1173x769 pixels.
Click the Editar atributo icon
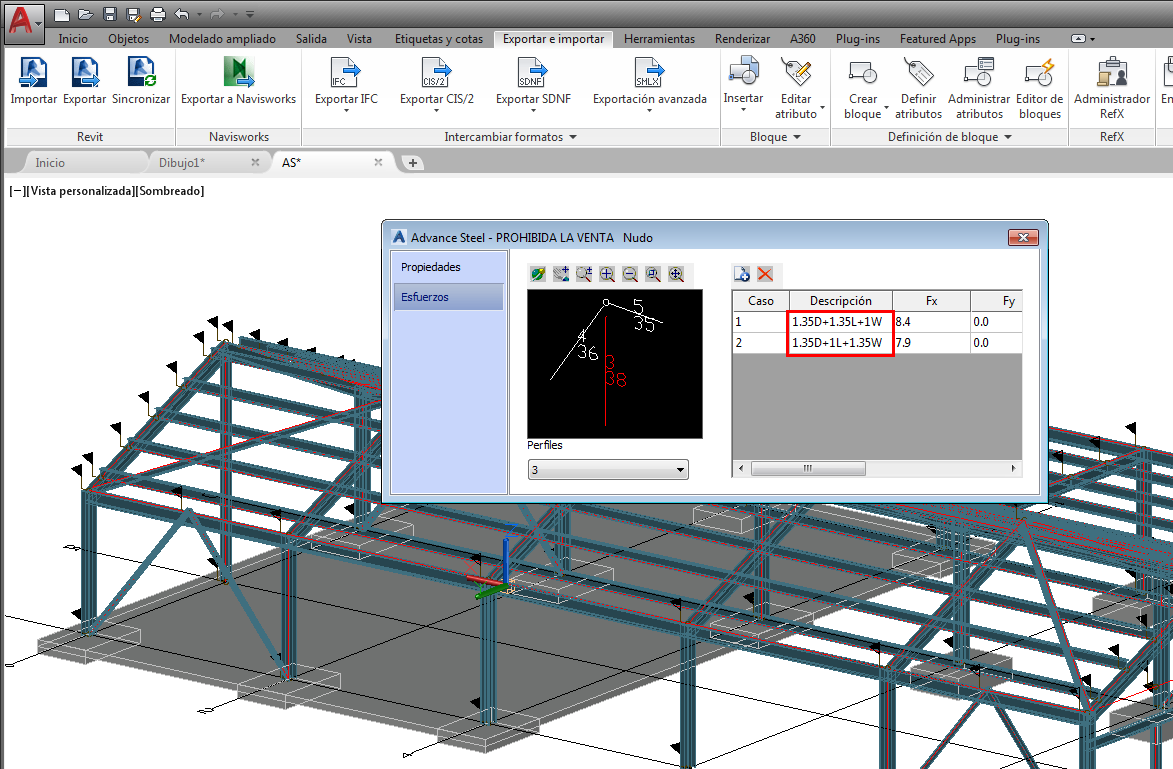tap(796, 72)
